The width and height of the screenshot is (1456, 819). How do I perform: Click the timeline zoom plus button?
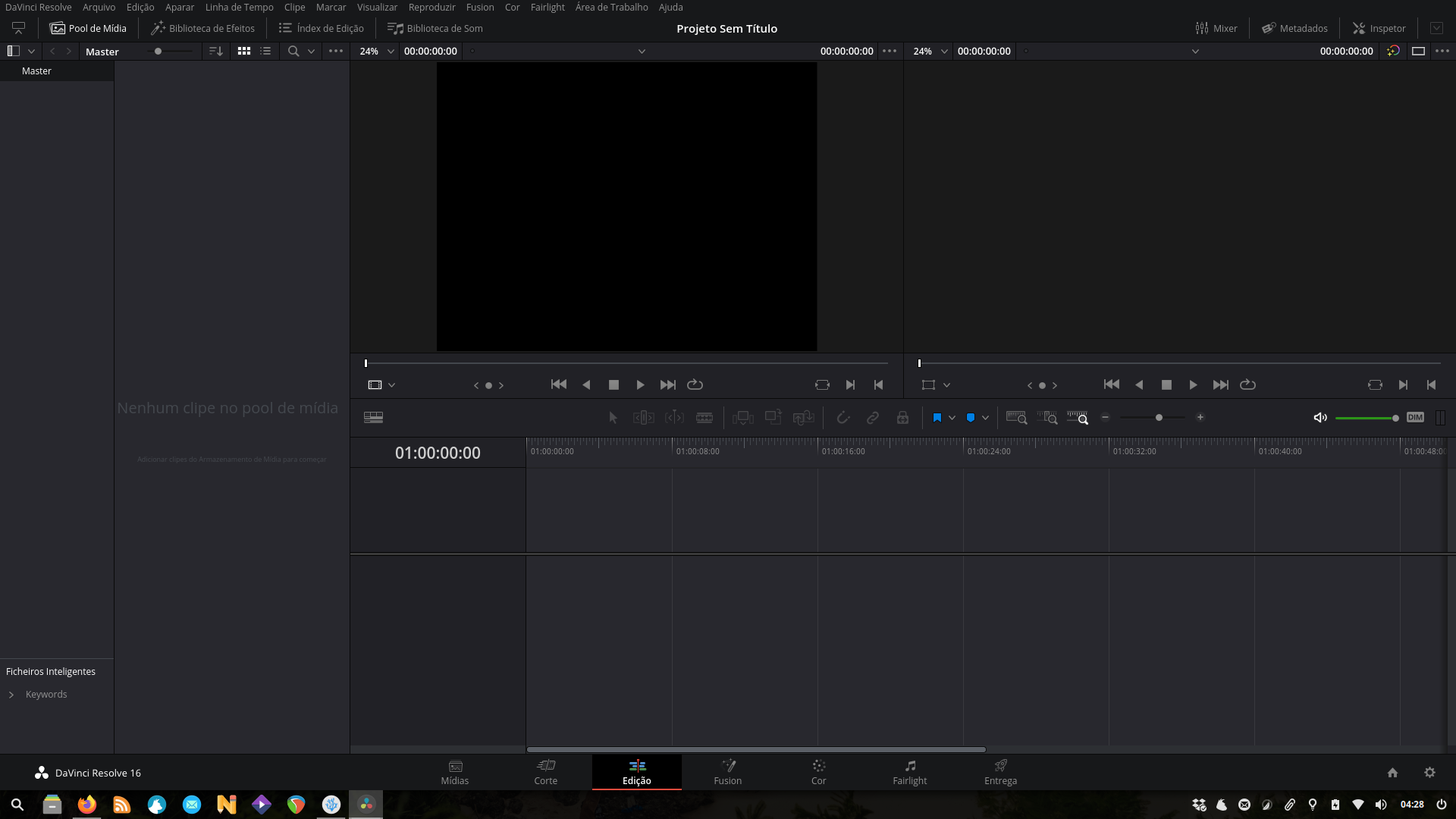click(1200, 417)
